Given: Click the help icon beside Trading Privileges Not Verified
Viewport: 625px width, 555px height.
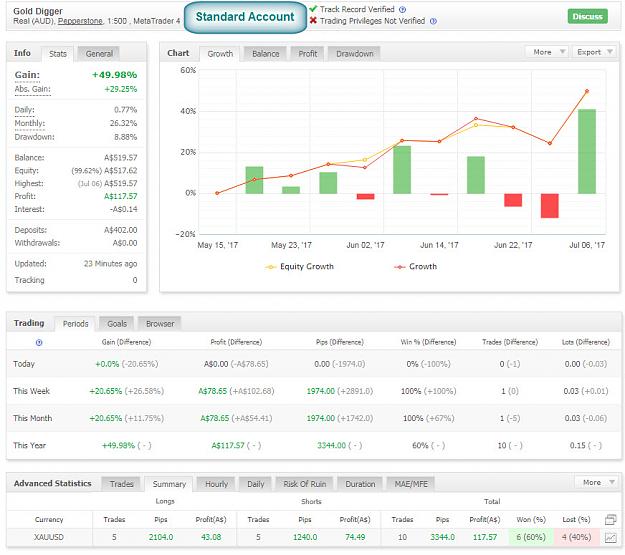Looking at the screenshot, I should pyautogui.click(x=433, y=21).
